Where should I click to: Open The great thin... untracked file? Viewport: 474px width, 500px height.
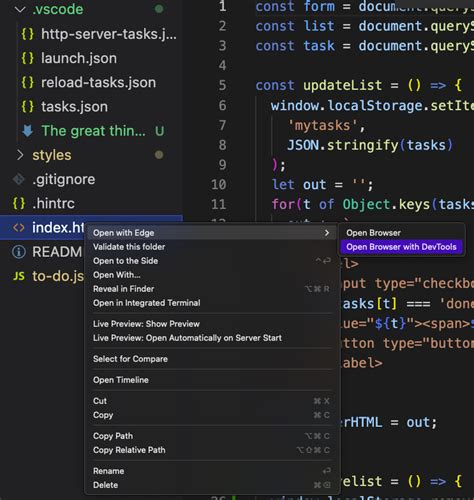click(x=93, y=131)
